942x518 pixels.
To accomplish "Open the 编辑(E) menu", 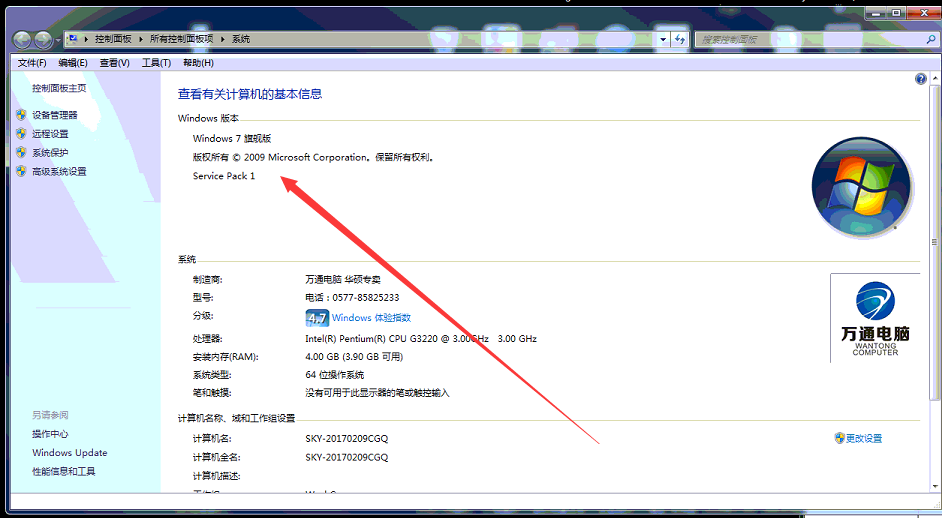I will [x=73, y=63].
